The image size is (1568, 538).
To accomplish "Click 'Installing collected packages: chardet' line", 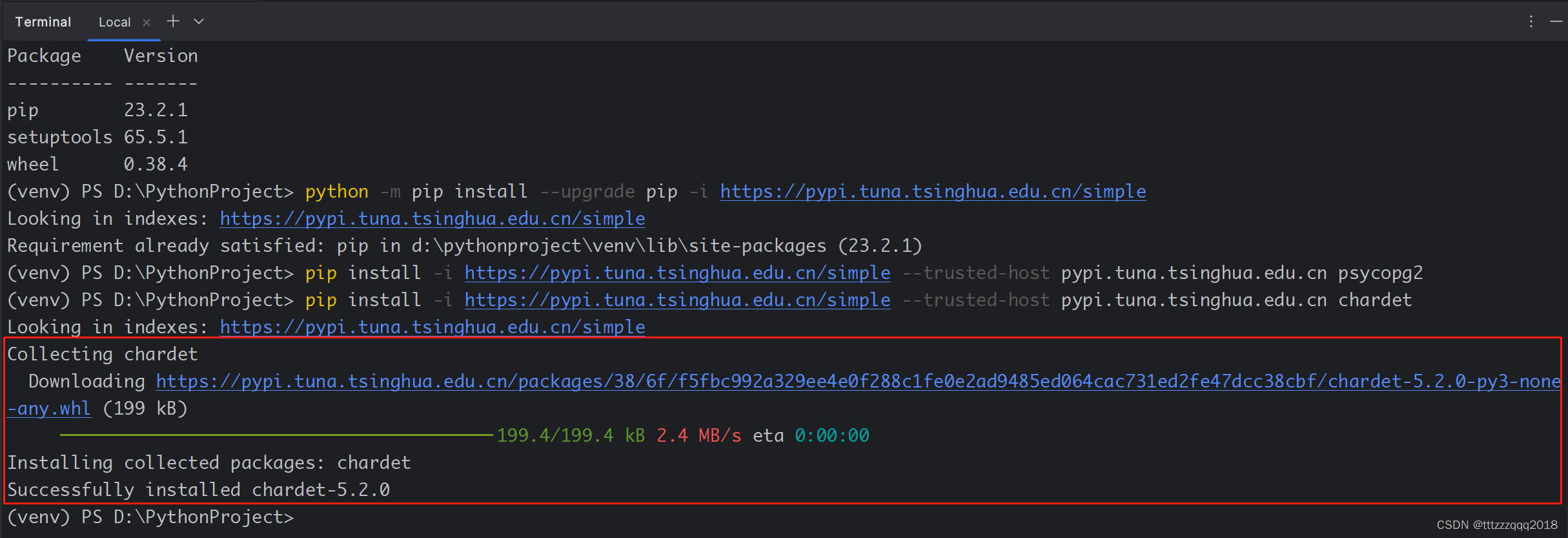I will 209,463.
